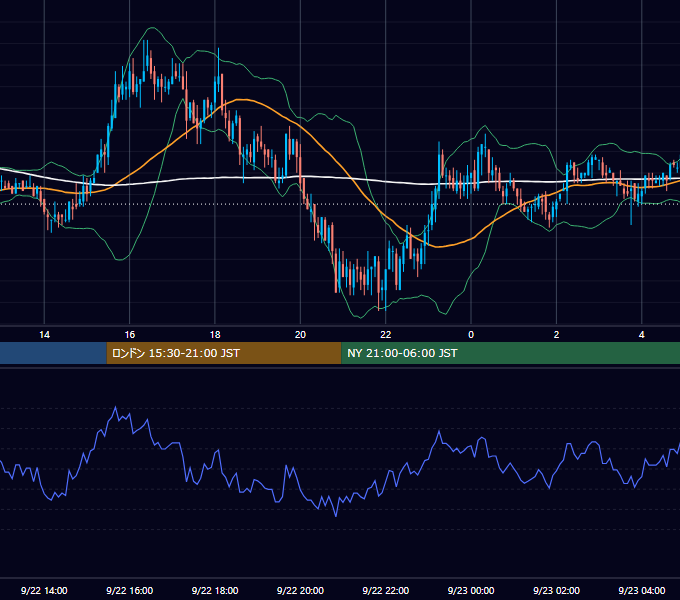This screenshot has width=680, height=600.
Task: Click the 22 hour label on the price chart axis
Action: click(x=386, y=335)
